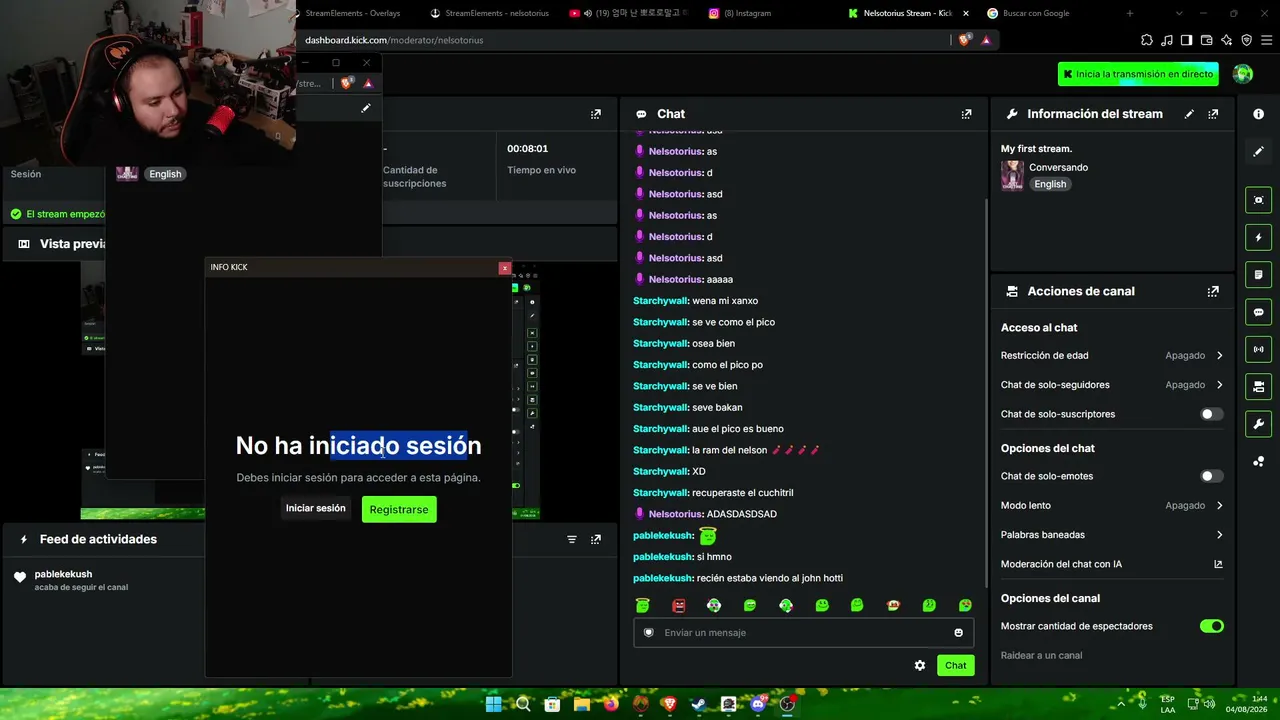Click the lightning bolt icon in the right sidebar

[1259, 238]
